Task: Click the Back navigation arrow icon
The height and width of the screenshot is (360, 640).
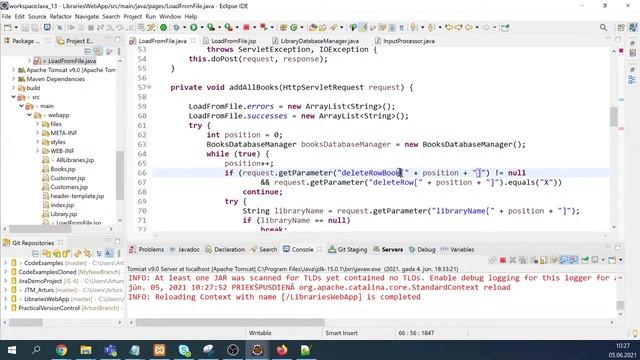Action: 469,27
